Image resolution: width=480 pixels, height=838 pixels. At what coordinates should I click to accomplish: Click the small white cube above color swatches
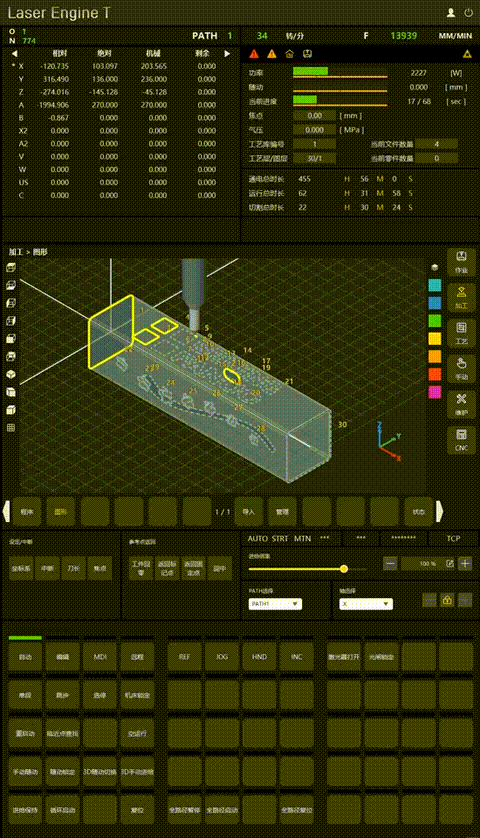click(x=435, y=267)
